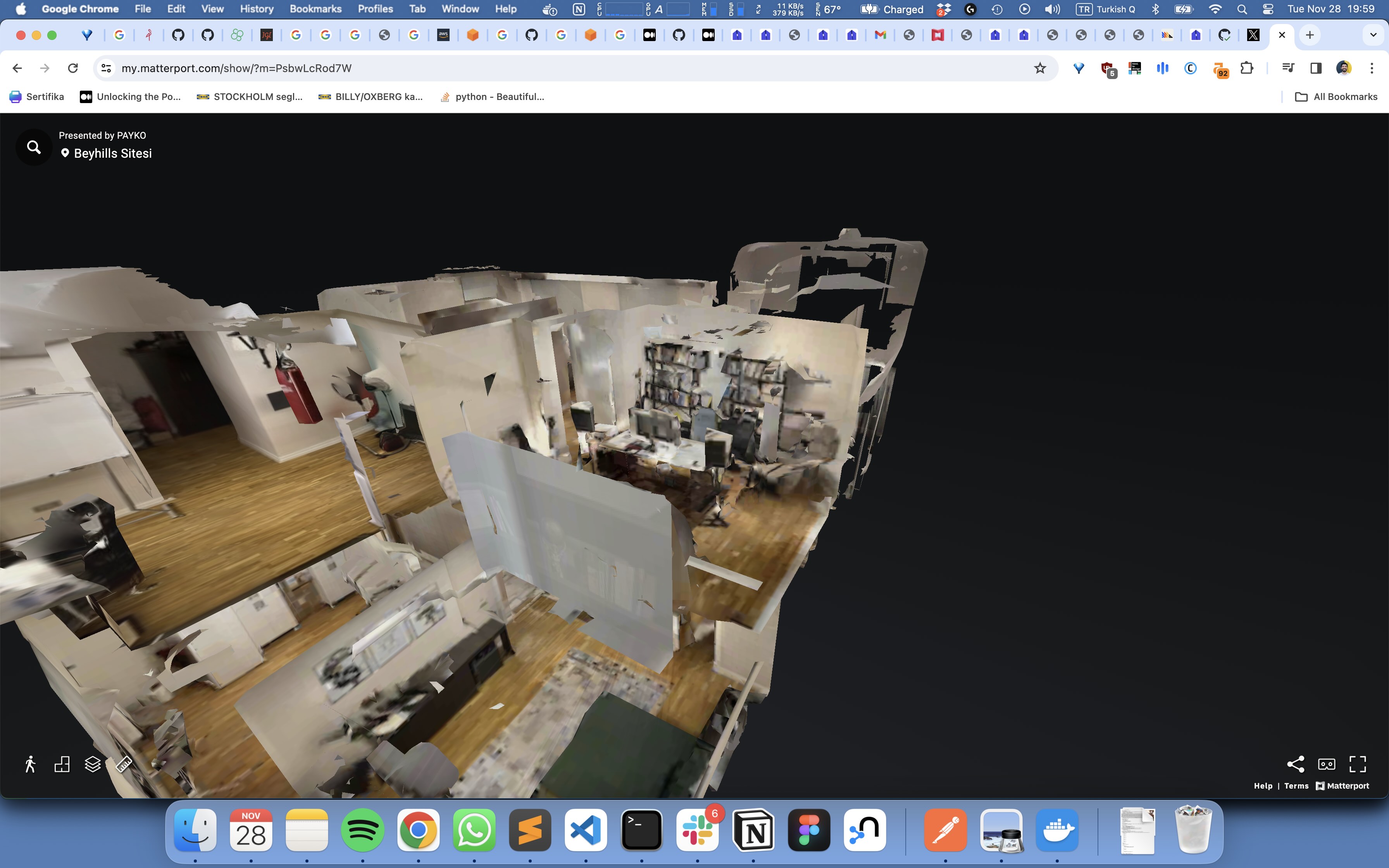The height and width of the screenshot is (868, 1389).
Task: Open the Help link
Action: pyautogui.click(x=1263, y=786)
